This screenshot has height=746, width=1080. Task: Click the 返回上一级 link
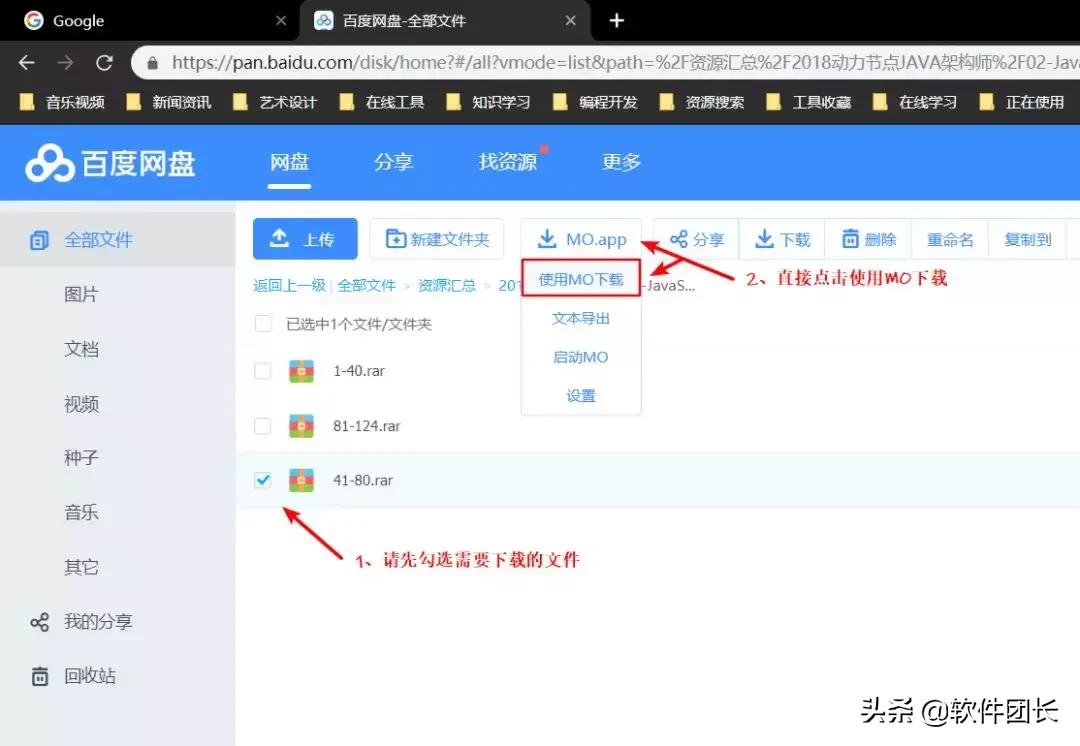[289, 285]
